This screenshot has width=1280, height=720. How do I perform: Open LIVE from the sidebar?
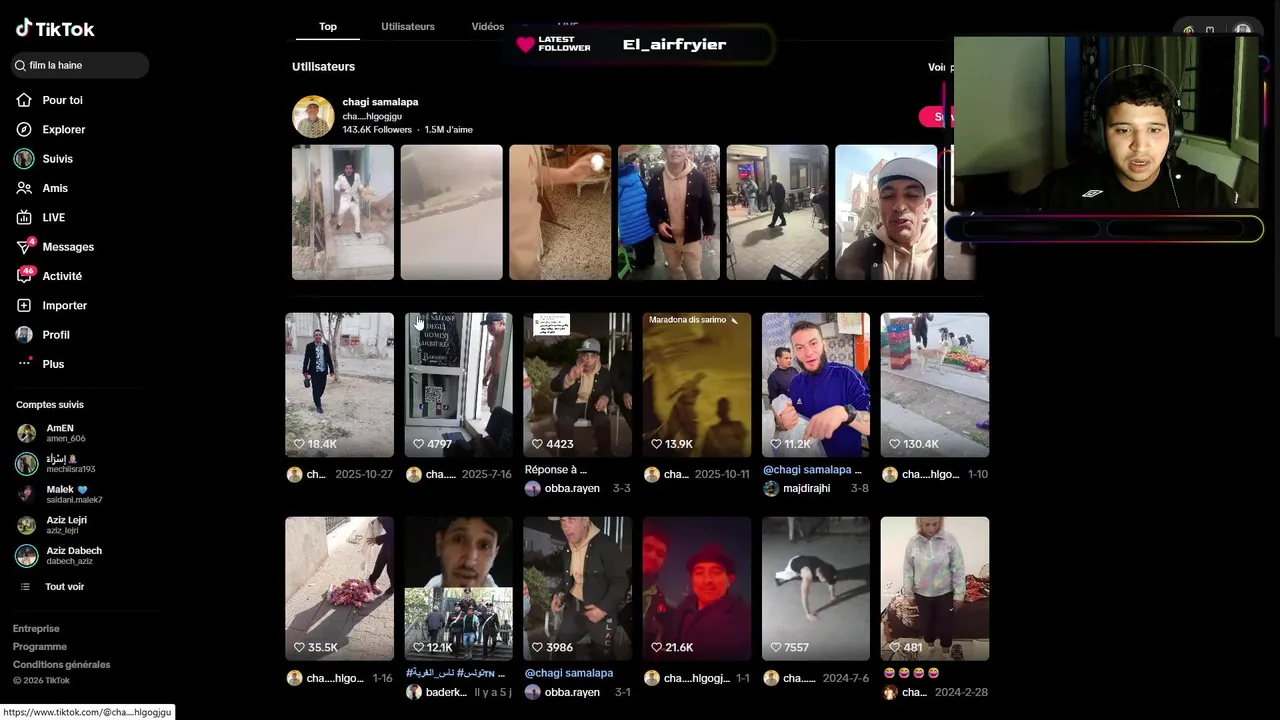click(x=53, y=217)
